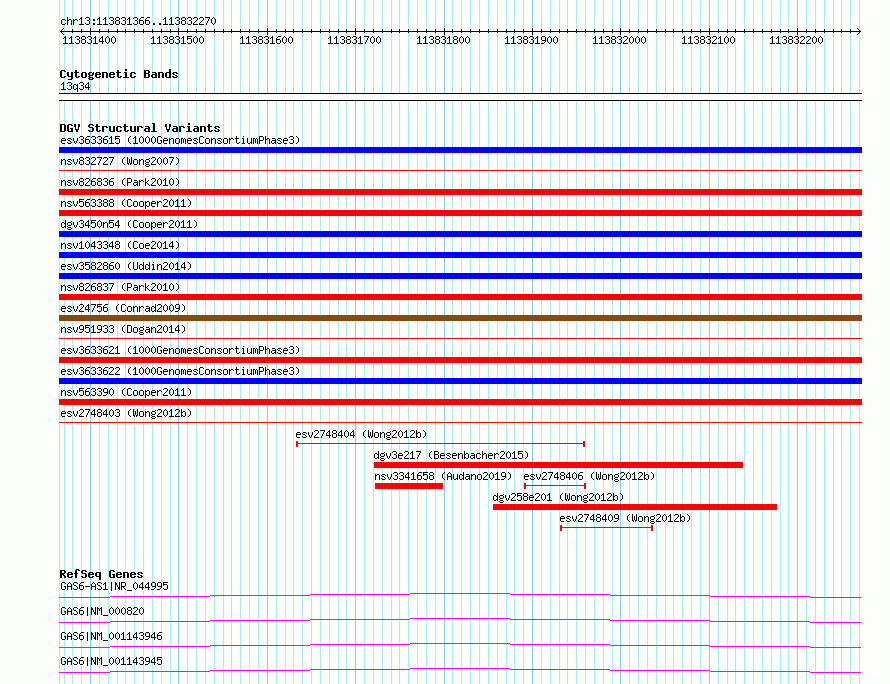Image resolution: width=890 pixels, height=684 pixels.
Task: Open the esv3633622 variant label
Action: click(180, 371)
